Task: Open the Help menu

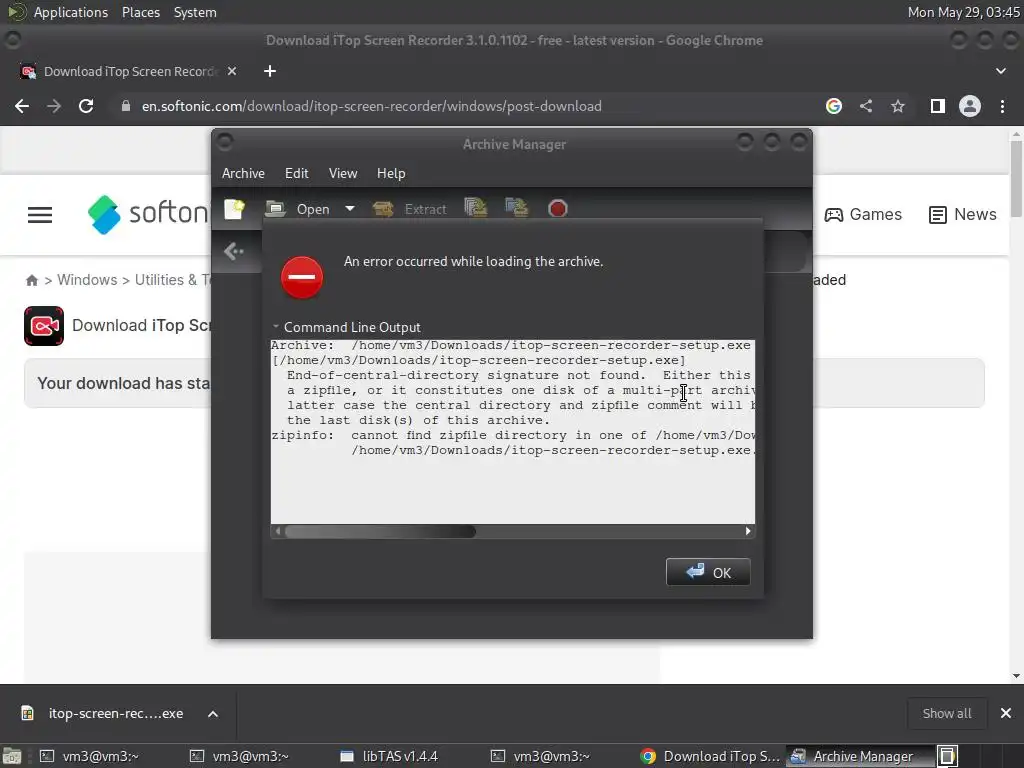Action: pyautogui.click(x=391, y=173)
